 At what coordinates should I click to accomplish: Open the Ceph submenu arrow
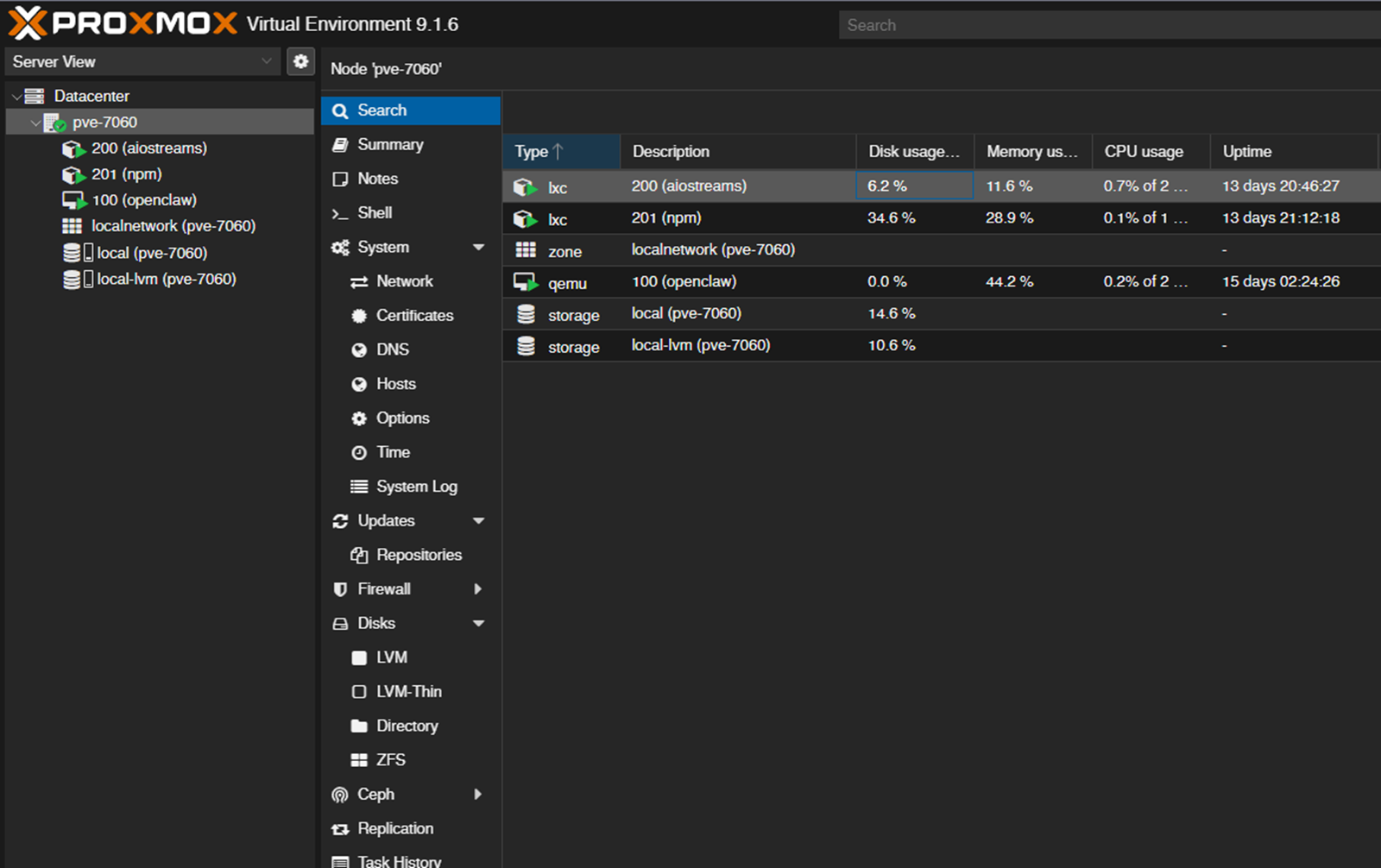479,794
